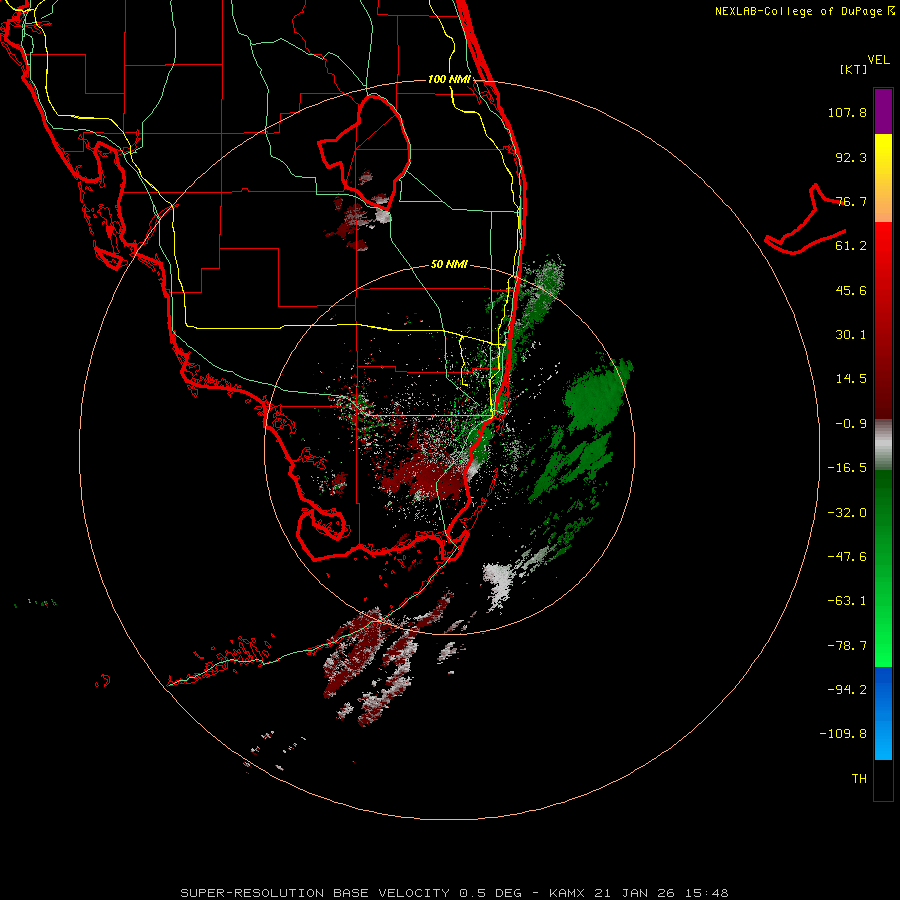Click the [KT] units label
Image resolution: width=900 pixels, height=900 pixels.
tap(854, 69)
